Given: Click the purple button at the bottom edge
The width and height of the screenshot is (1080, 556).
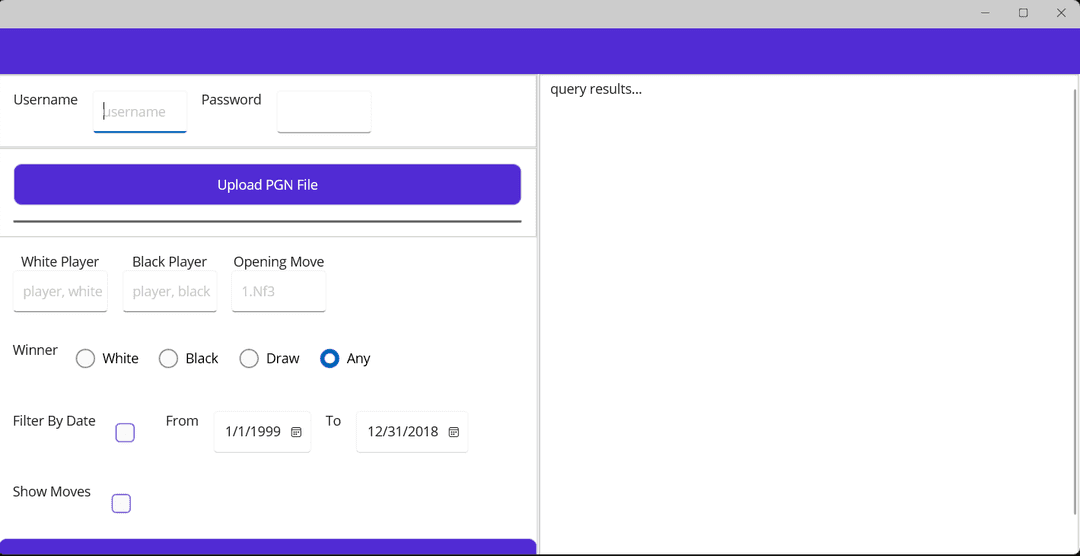Looking at the screenshot, I should pos(267,547).
